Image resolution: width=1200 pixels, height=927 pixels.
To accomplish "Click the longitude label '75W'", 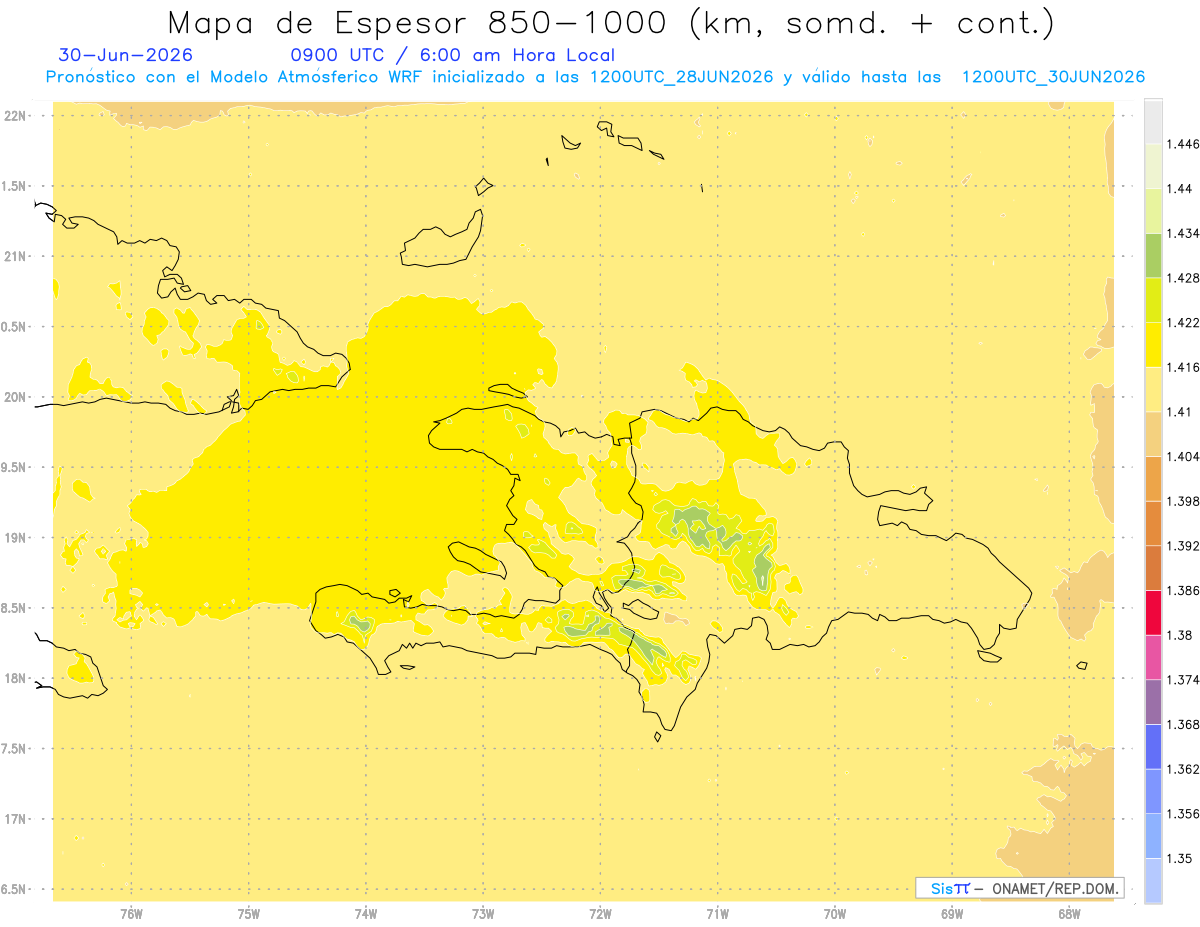I will tap(249, 914).
